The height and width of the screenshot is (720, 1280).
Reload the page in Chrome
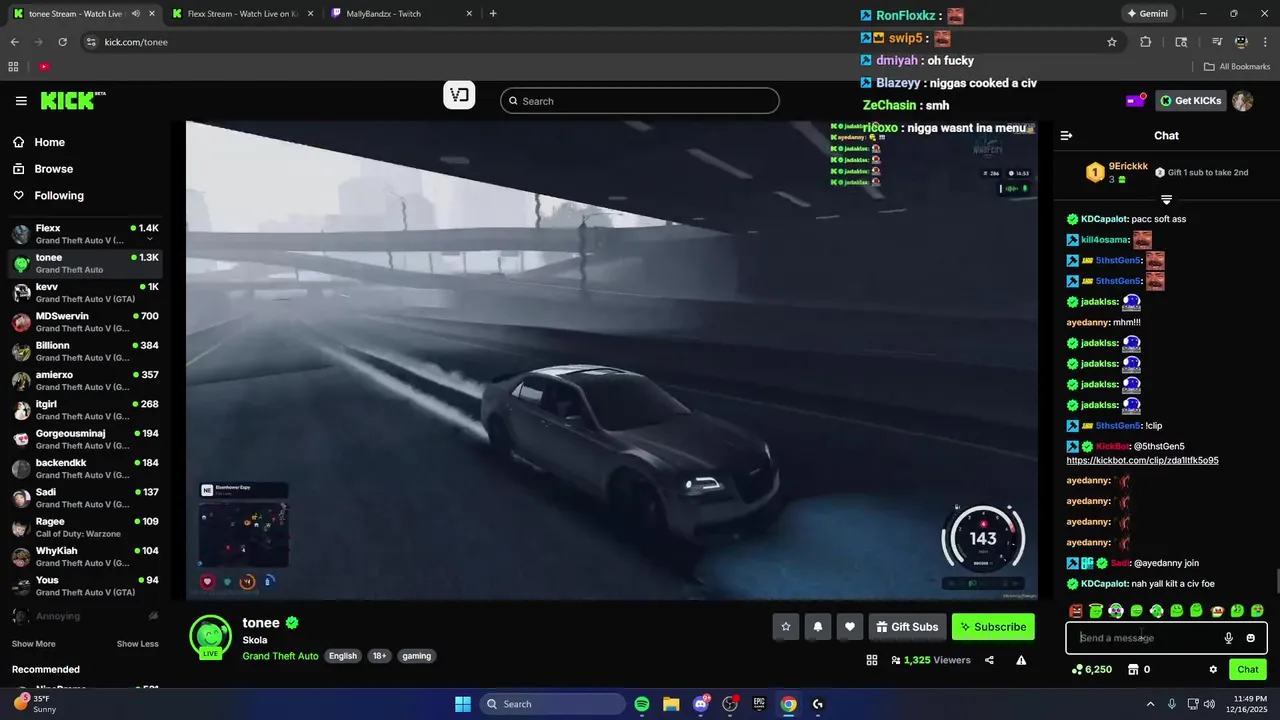tap(62, 42)
